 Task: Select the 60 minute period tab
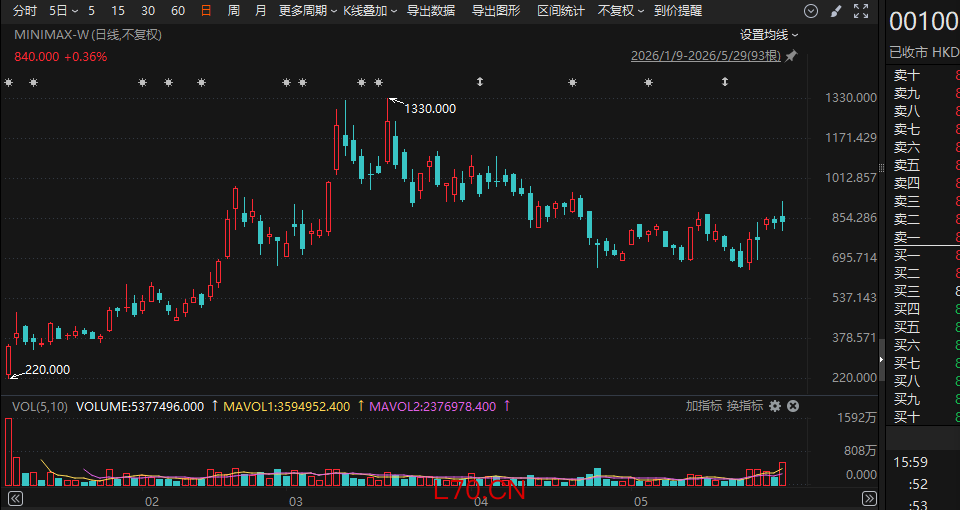tap(178, 11)
